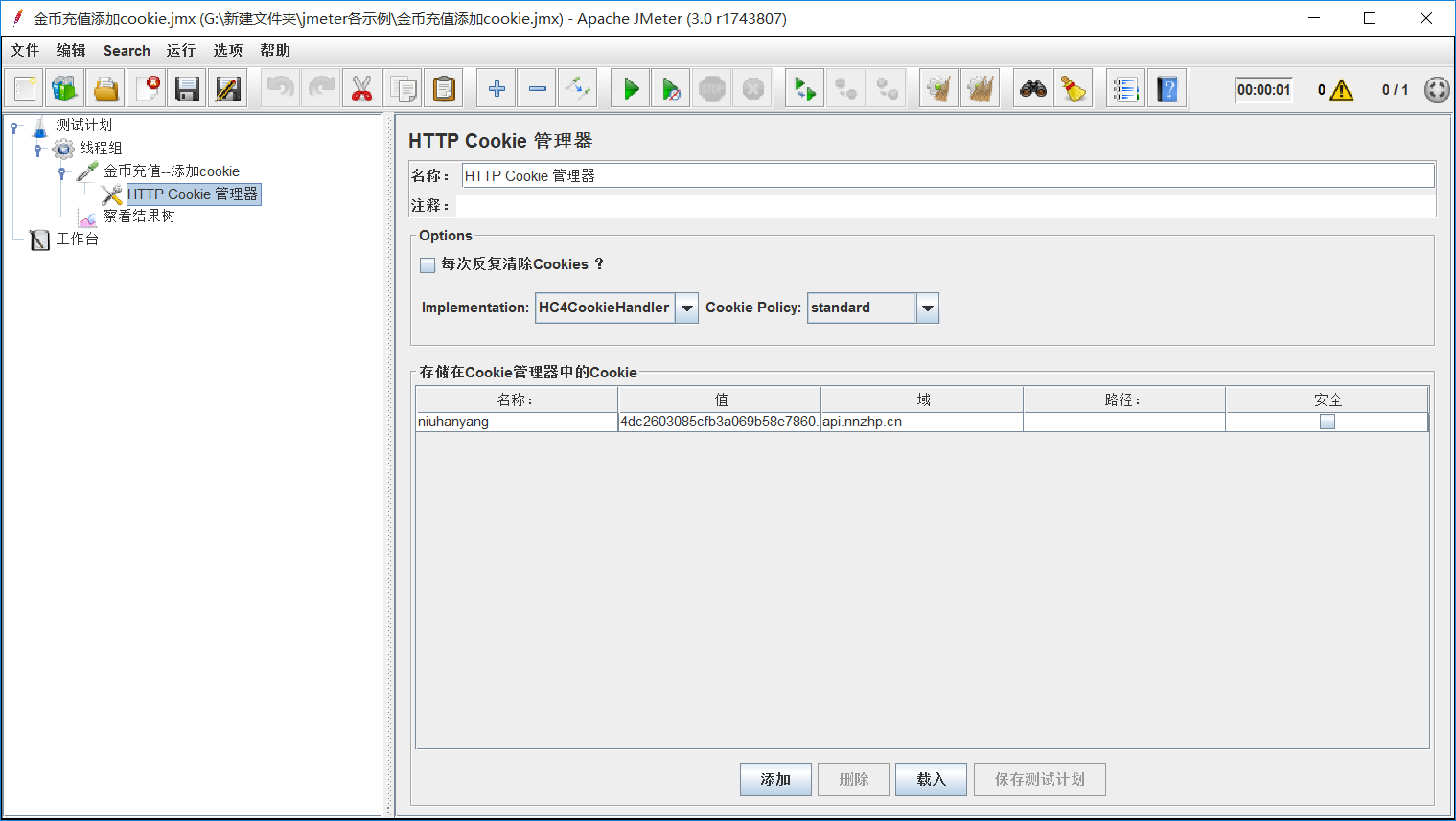Click the api.nnzhp.cn domain cell
1456x821 pixels.
point(921,422)
